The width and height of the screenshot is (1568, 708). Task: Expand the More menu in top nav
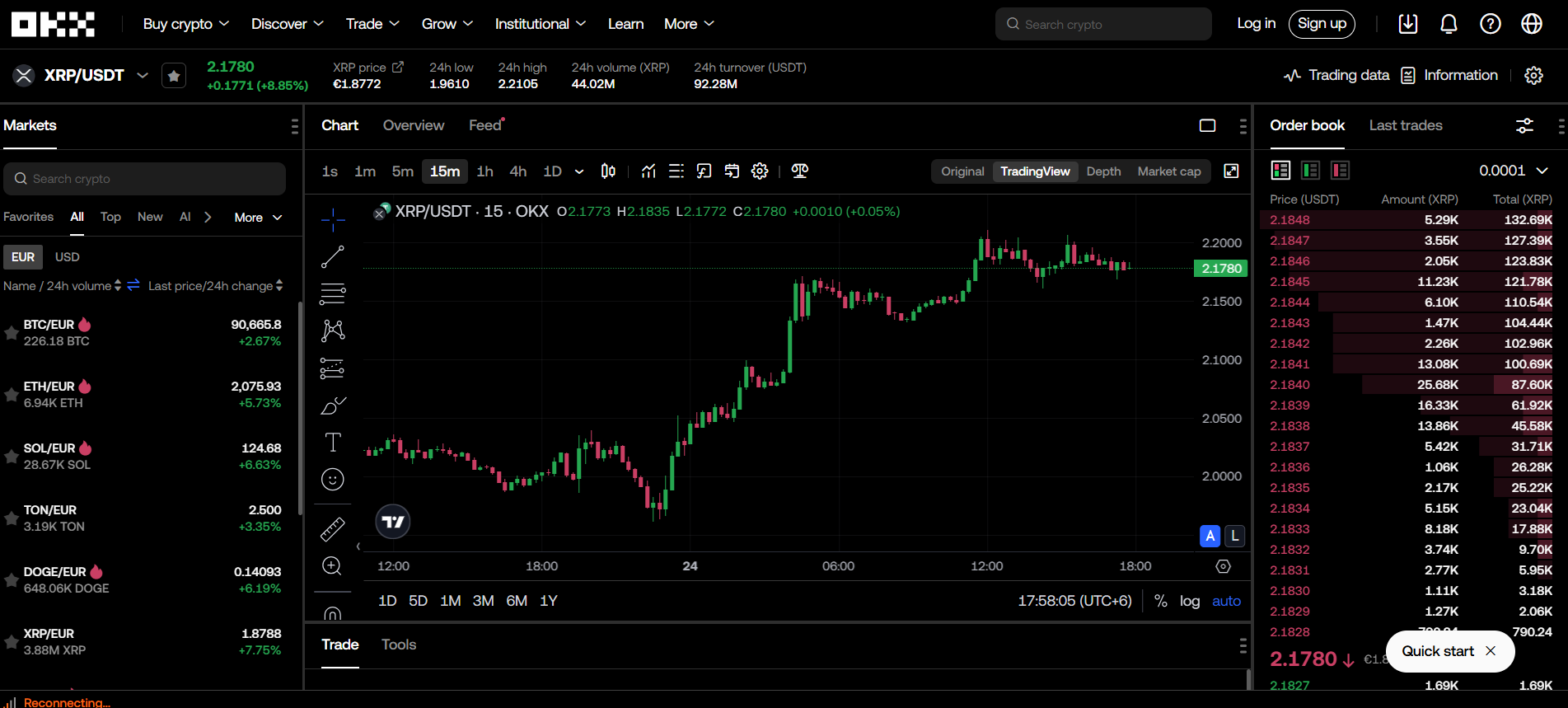click(689, 24)
